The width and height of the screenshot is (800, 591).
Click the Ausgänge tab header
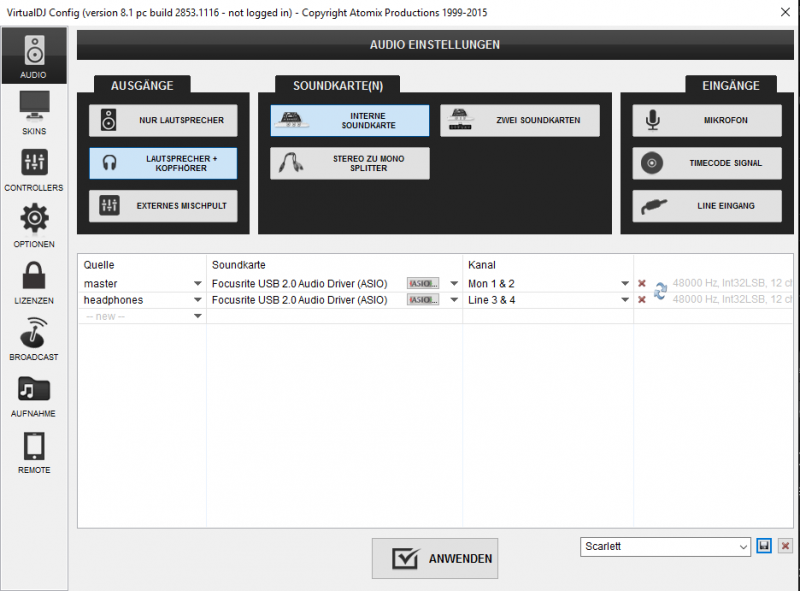[142, 85]
